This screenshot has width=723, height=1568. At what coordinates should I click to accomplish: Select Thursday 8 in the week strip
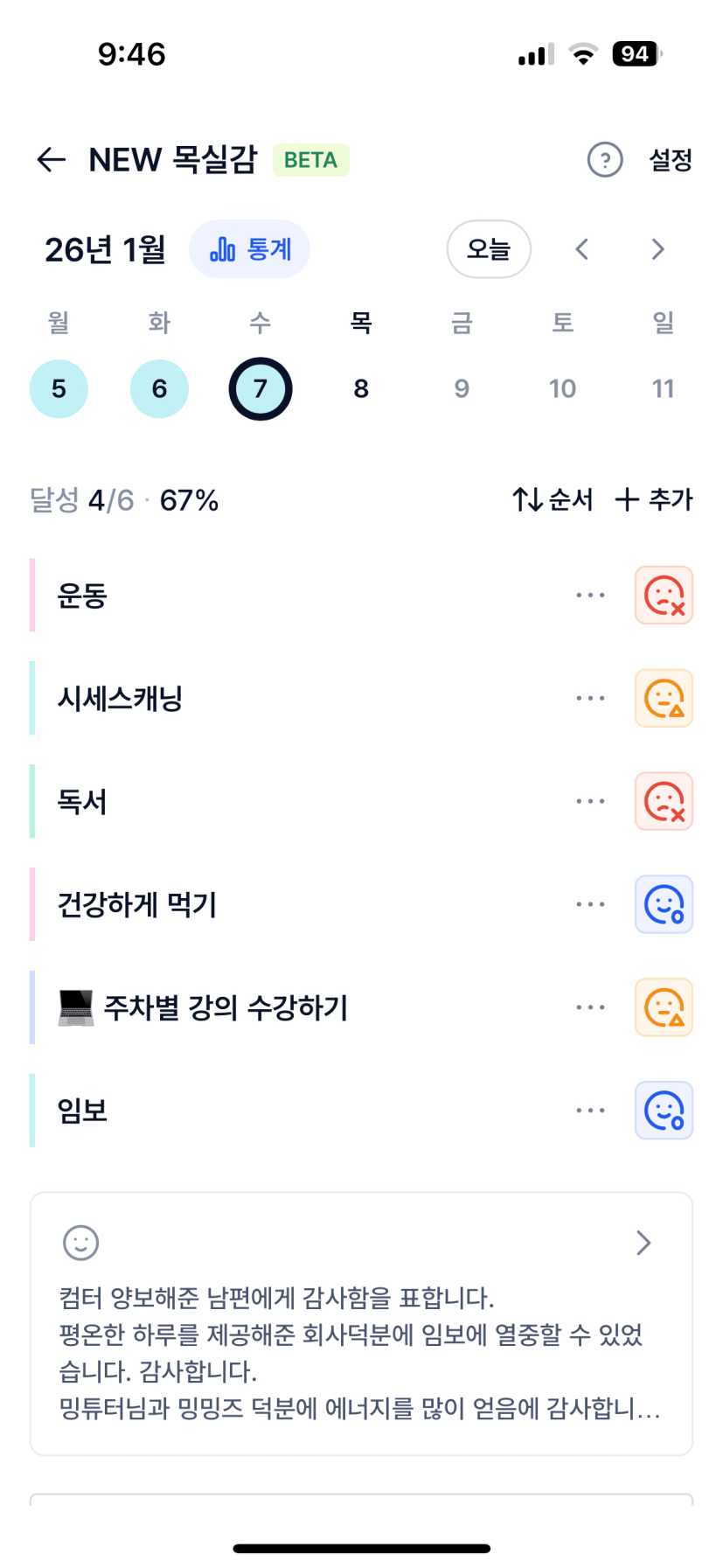point(361,389)
